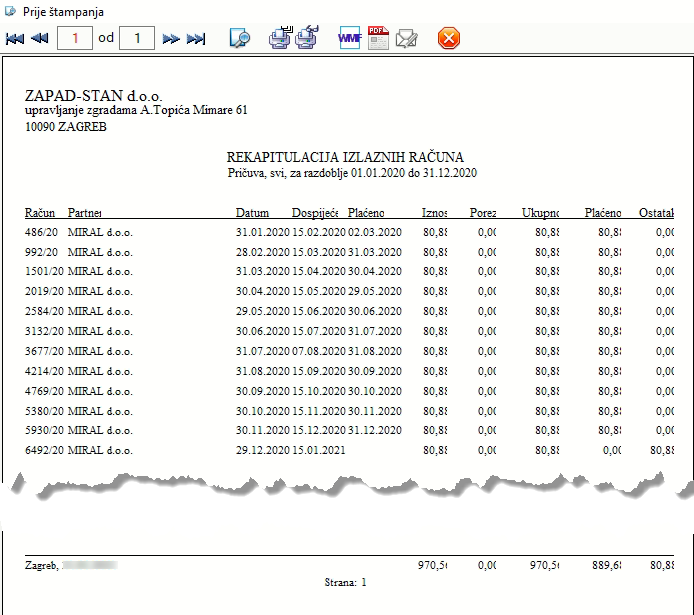Click the Datum column header
Screen dimensions: 694x615
tap(252, 213)
